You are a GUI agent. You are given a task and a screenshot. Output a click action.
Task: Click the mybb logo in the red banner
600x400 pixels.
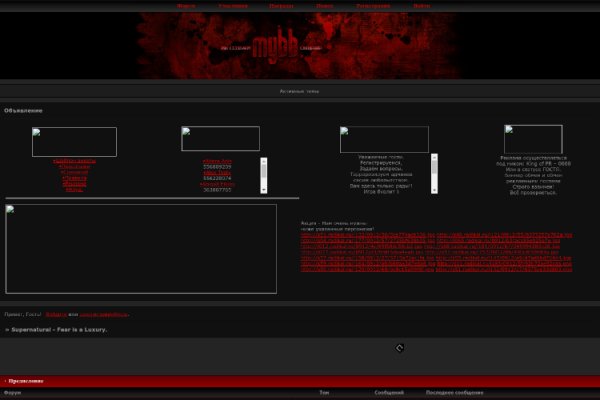pyautogui.click(x=246, y=44)
